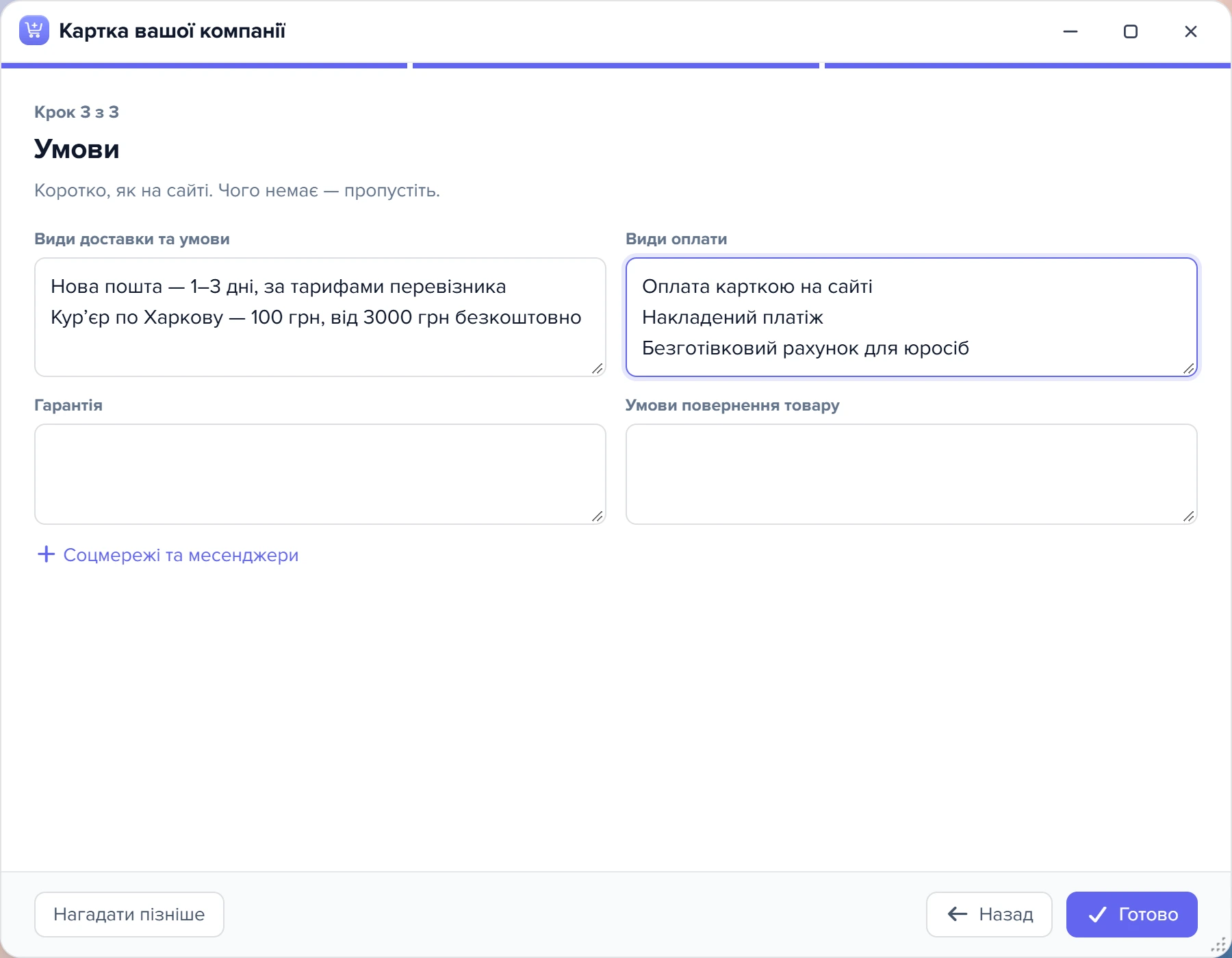Click the 'Умови повернення товару' label
This screenshot has width=1232, height=958.
click(x=732, y=406)
